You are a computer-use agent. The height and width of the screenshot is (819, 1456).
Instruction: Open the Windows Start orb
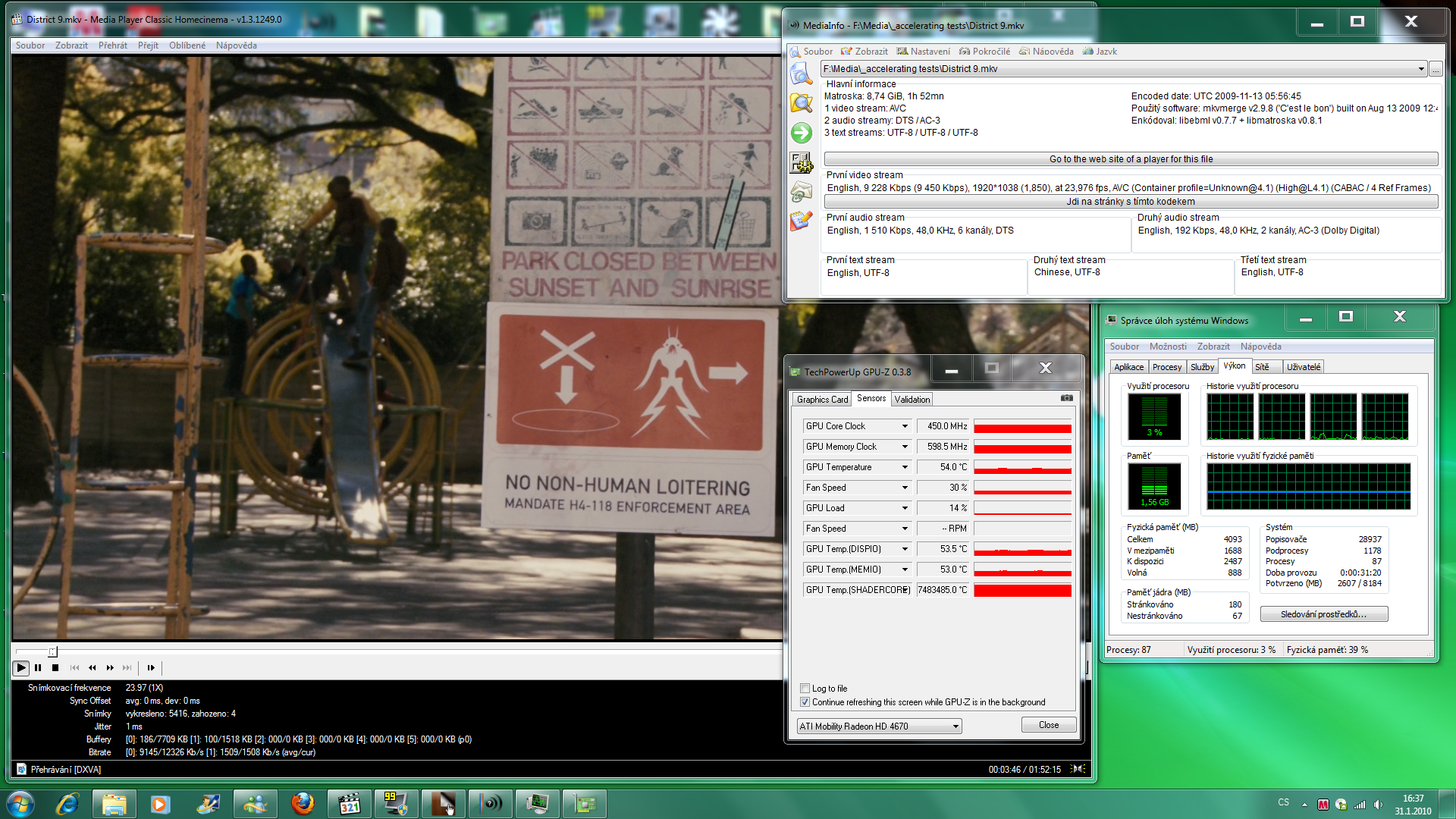click(x=20, y=804)
